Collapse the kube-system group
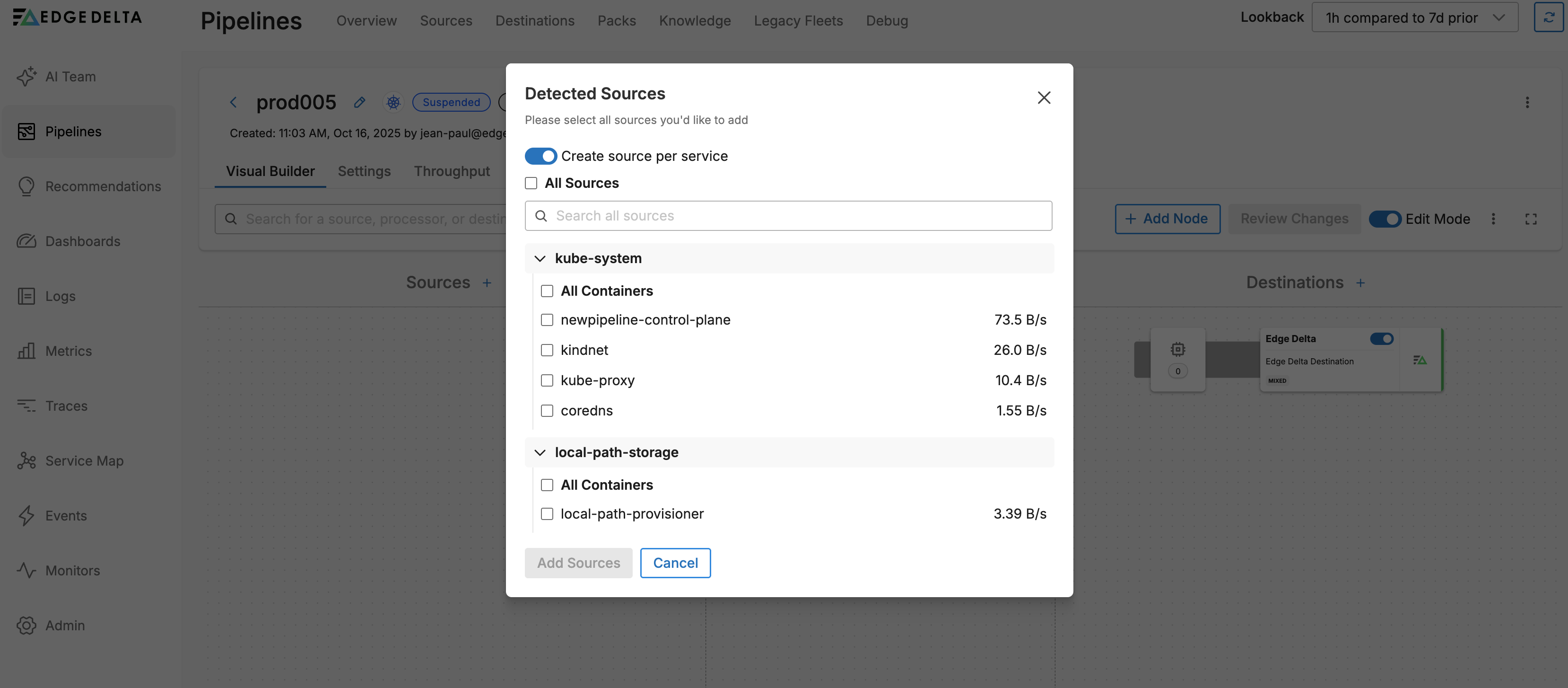 click(x=540, y=259)
